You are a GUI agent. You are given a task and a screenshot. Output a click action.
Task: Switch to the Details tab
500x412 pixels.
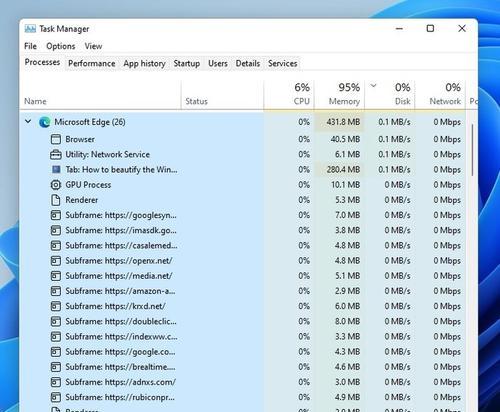pos(248,63)
